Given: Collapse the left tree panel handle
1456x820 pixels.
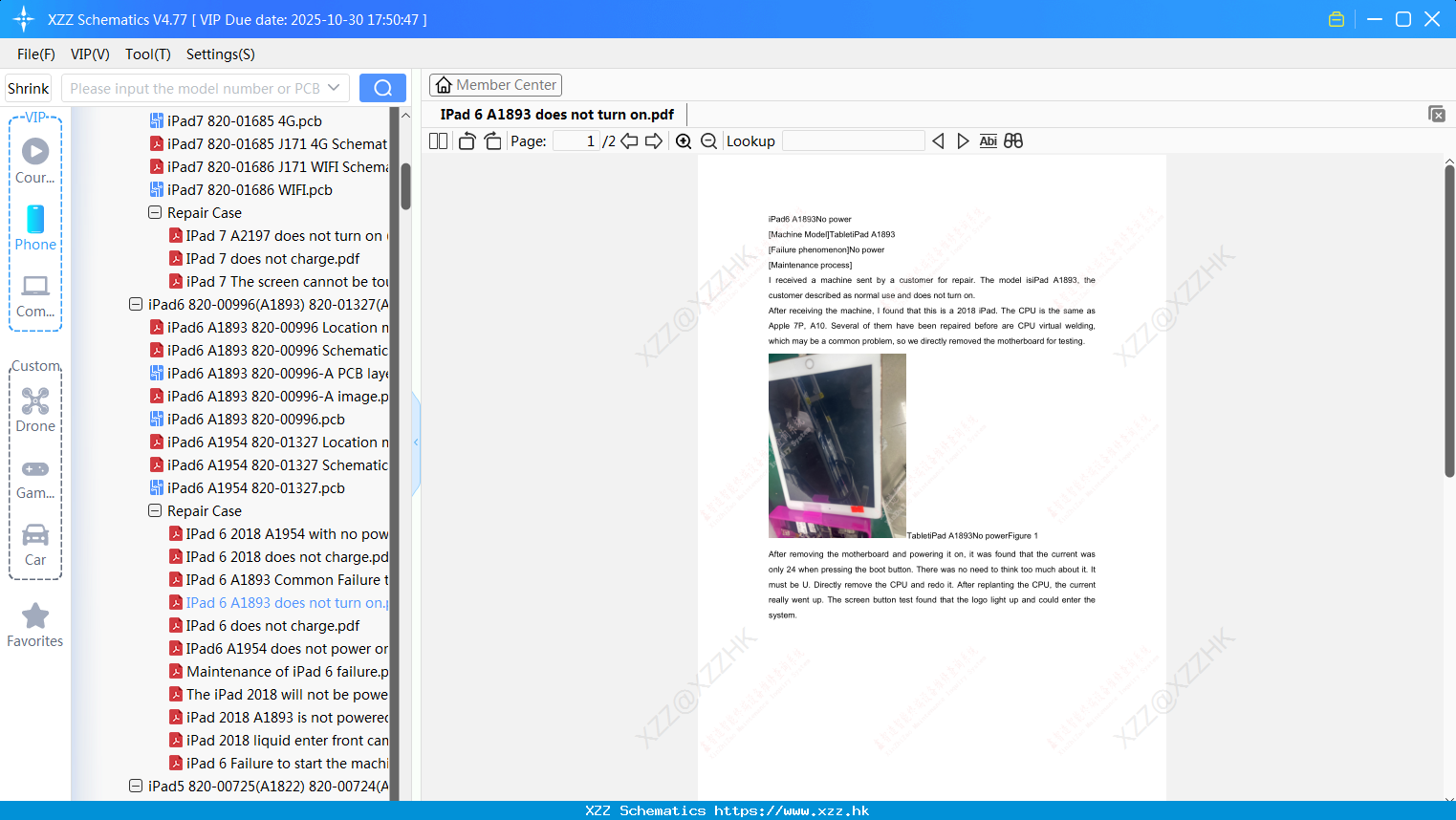Looking at the screenshot, I should tap(416, 442).
